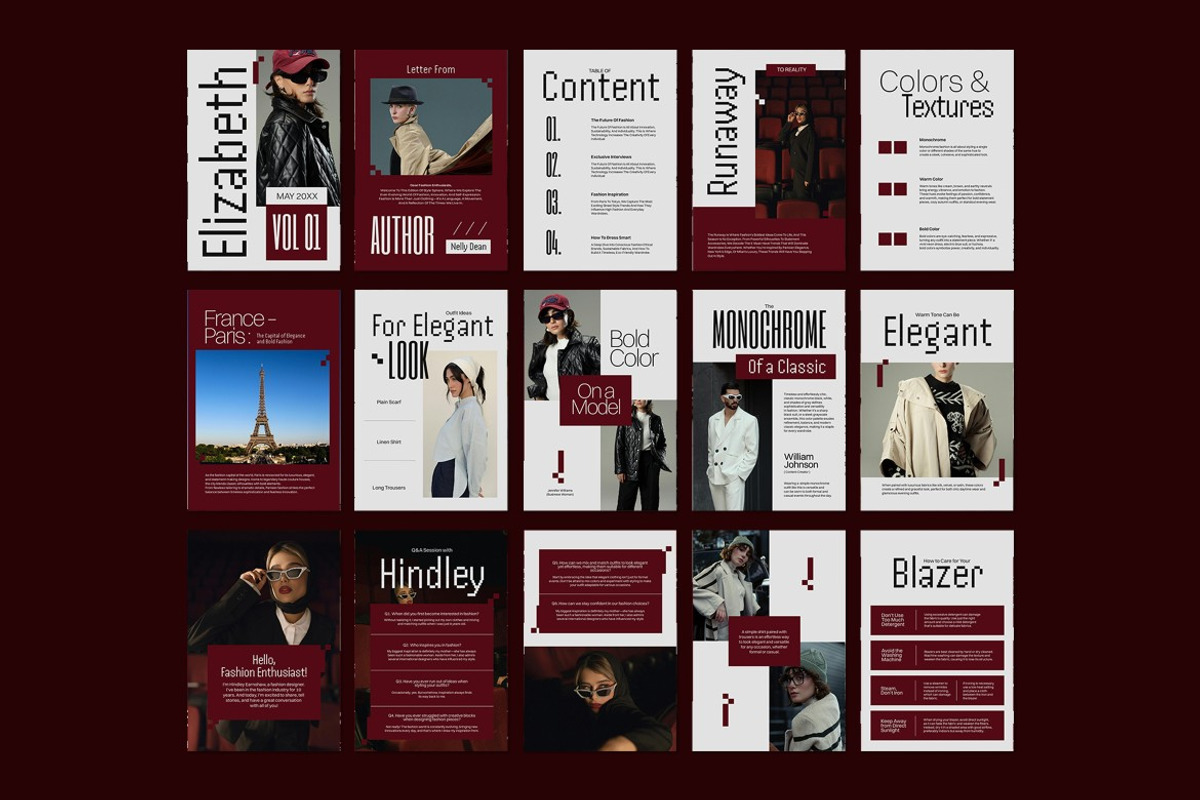Select the Warm Color square swatch
This screenshot has height=800, width=1200.
point(892,189)
